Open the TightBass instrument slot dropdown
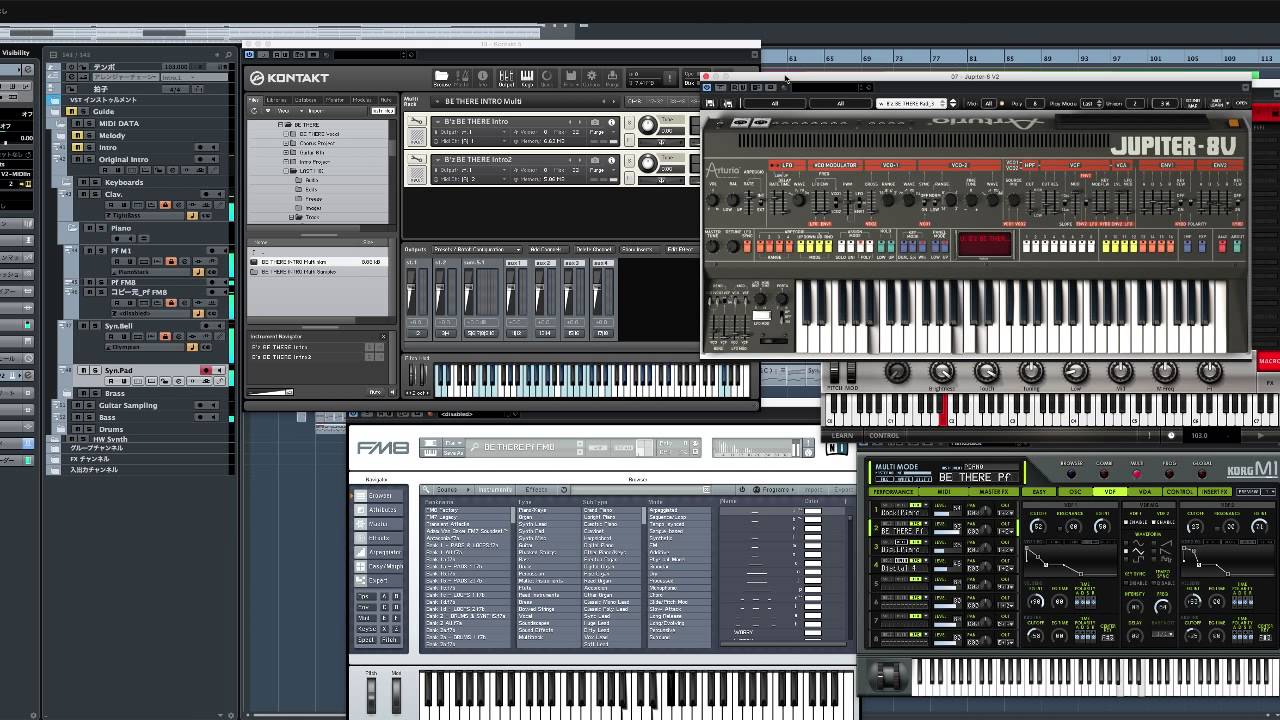This screenshot has width=1280, height=720. (147, 216)
